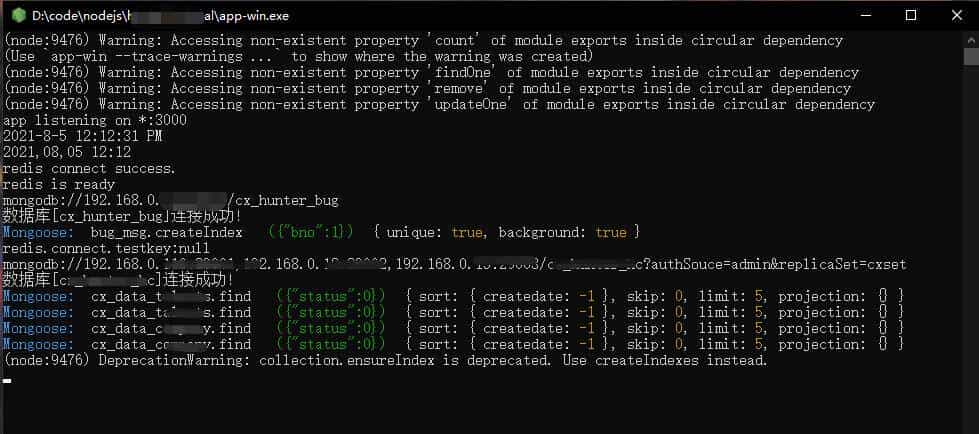
Task: Minimize the app-win.exe console window
Action: pos(864,15)
